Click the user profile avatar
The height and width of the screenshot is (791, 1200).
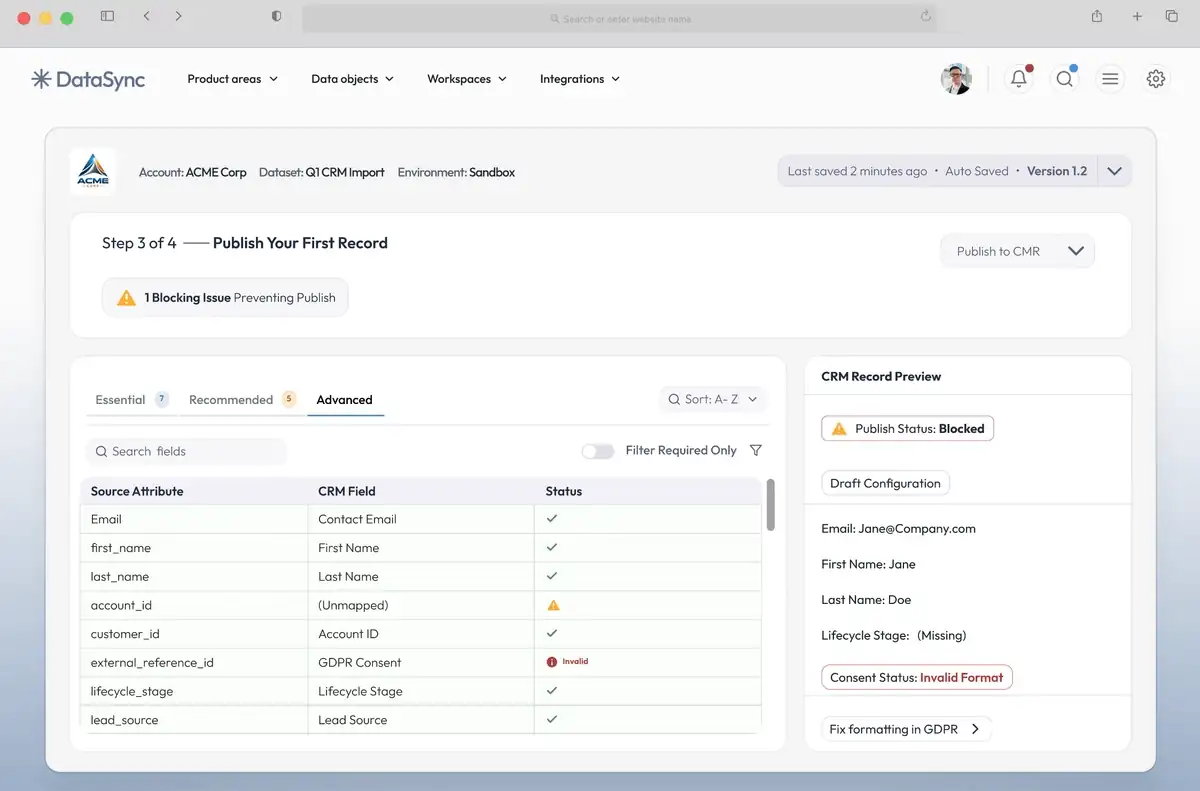pyautogui.click(x=956, y=79)
